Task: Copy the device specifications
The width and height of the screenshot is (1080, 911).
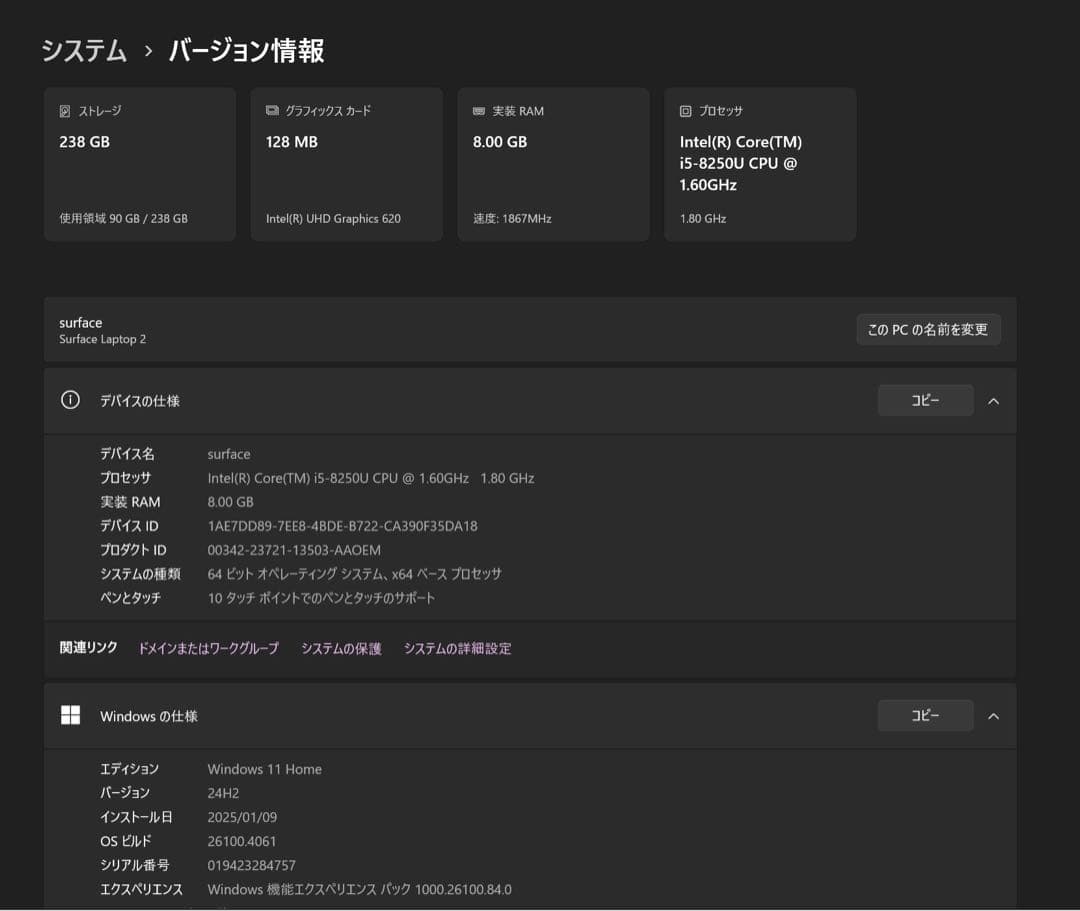Action: tap(925, 400)
